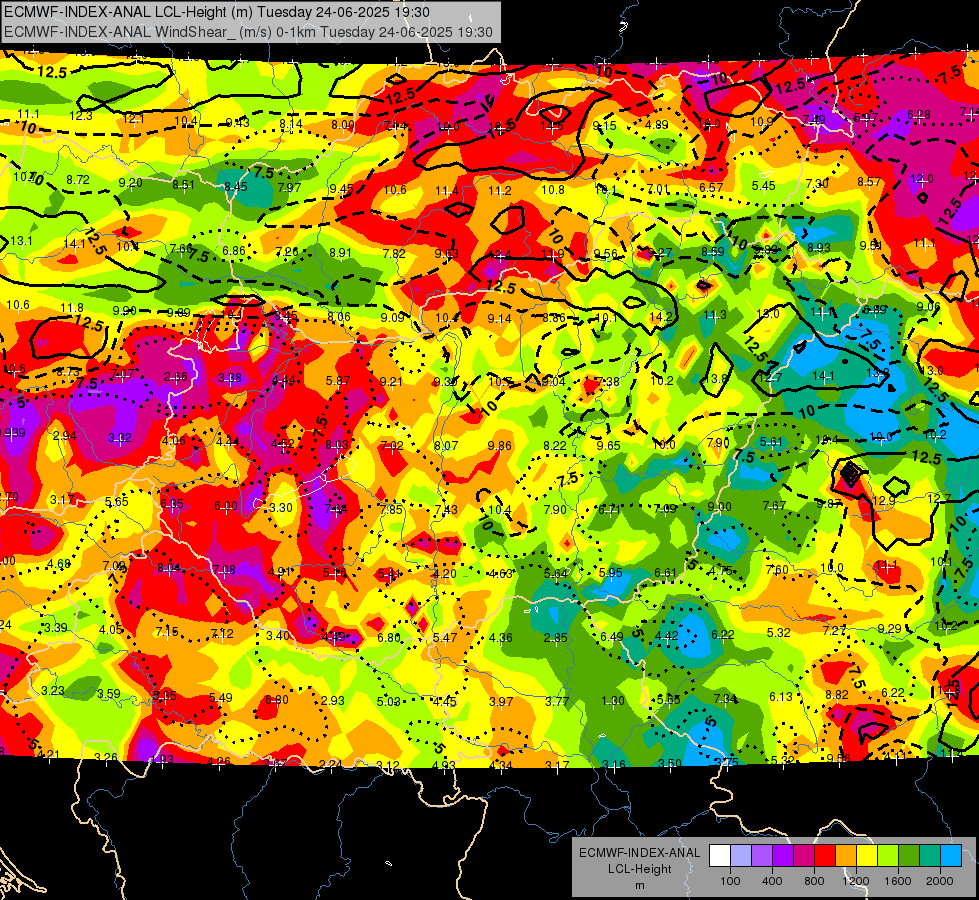The image size is (979, 900).
Task: Click the map value '8.03'
Action: 337,445
